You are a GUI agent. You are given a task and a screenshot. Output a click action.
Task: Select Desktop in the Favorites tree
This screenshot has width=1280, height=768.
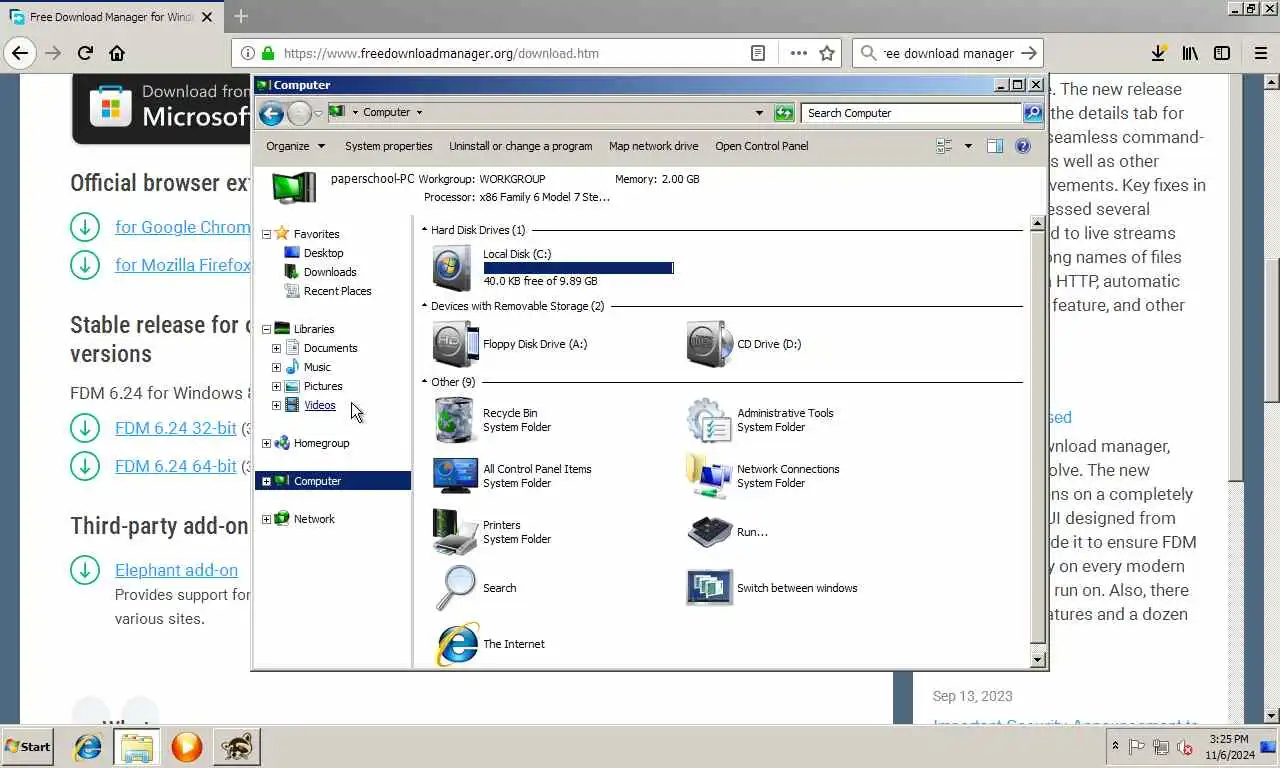[323, 253]
